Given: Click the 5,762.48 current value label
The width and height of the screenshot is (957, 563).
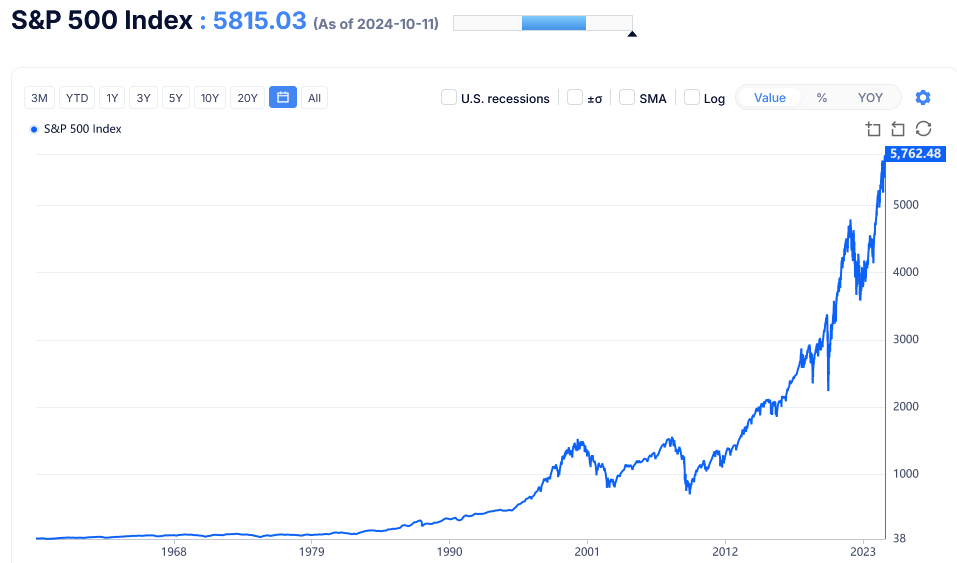Looking at the screenshot, I should tap(915, 154).
